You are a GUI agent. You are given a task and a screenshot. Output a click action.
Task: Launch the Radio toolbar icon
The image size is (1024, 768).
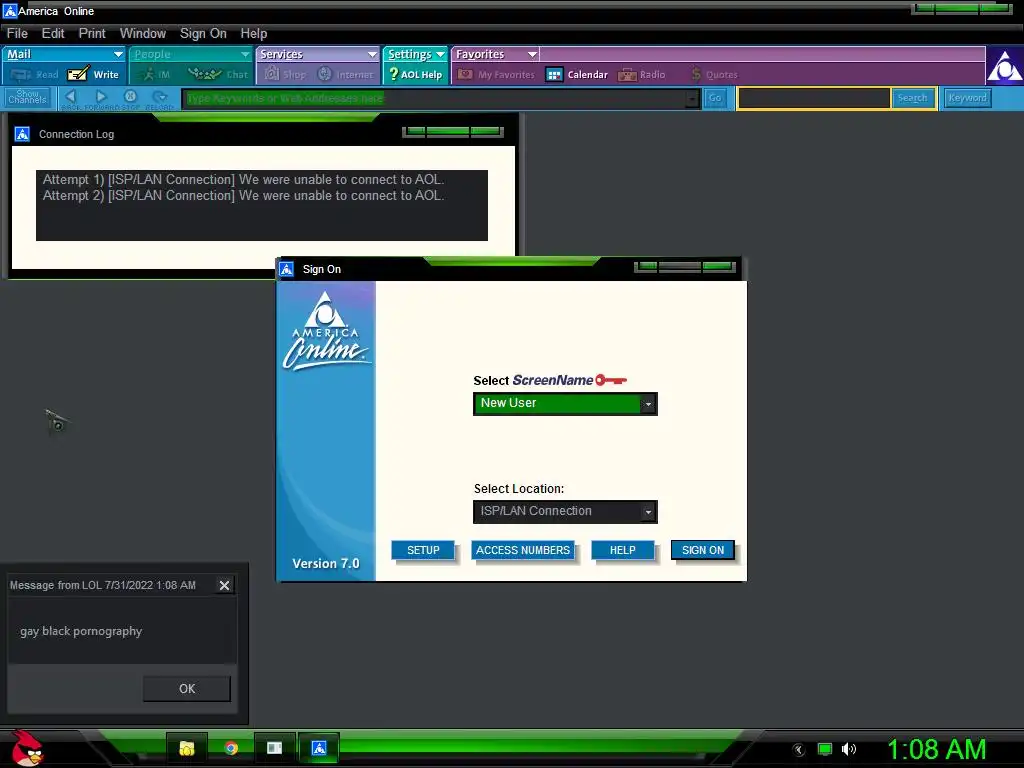641,74
